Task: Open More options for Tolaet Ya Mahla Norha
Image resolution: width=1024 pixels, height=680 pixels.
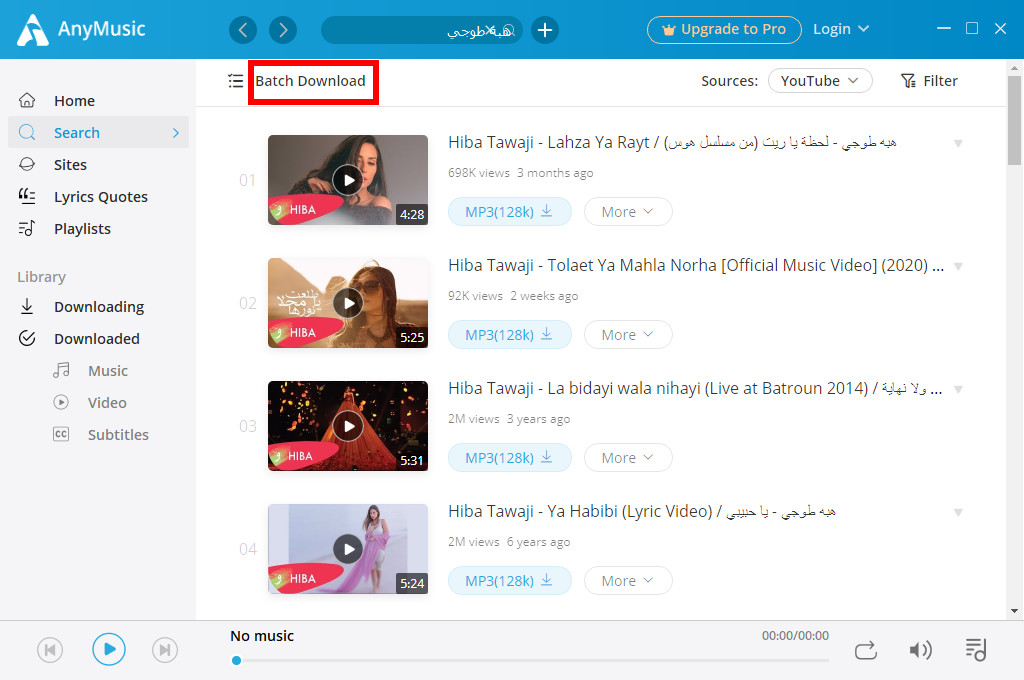Action: [628, 334]
